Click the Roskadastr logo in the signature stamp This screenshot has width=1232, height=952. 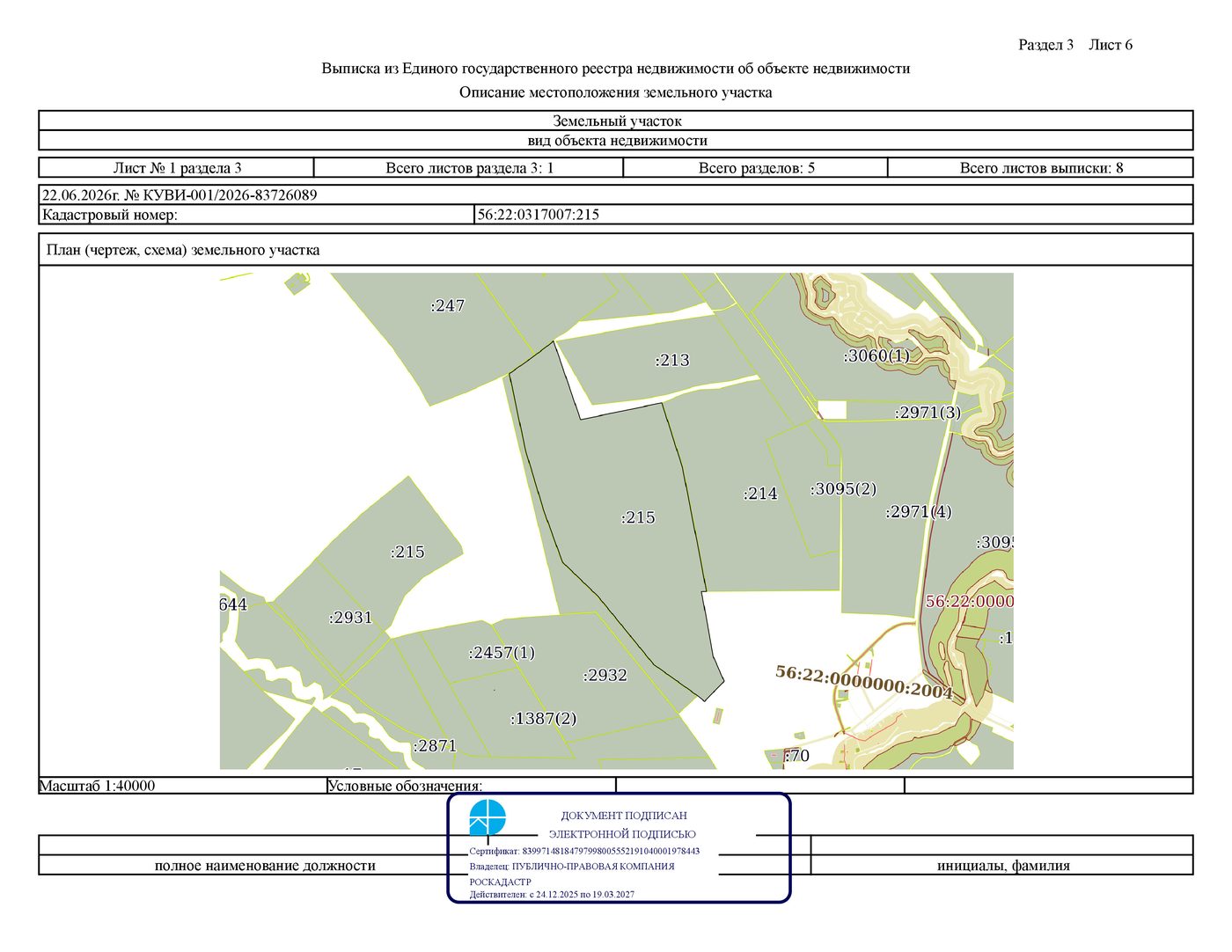tap(487, 817)
